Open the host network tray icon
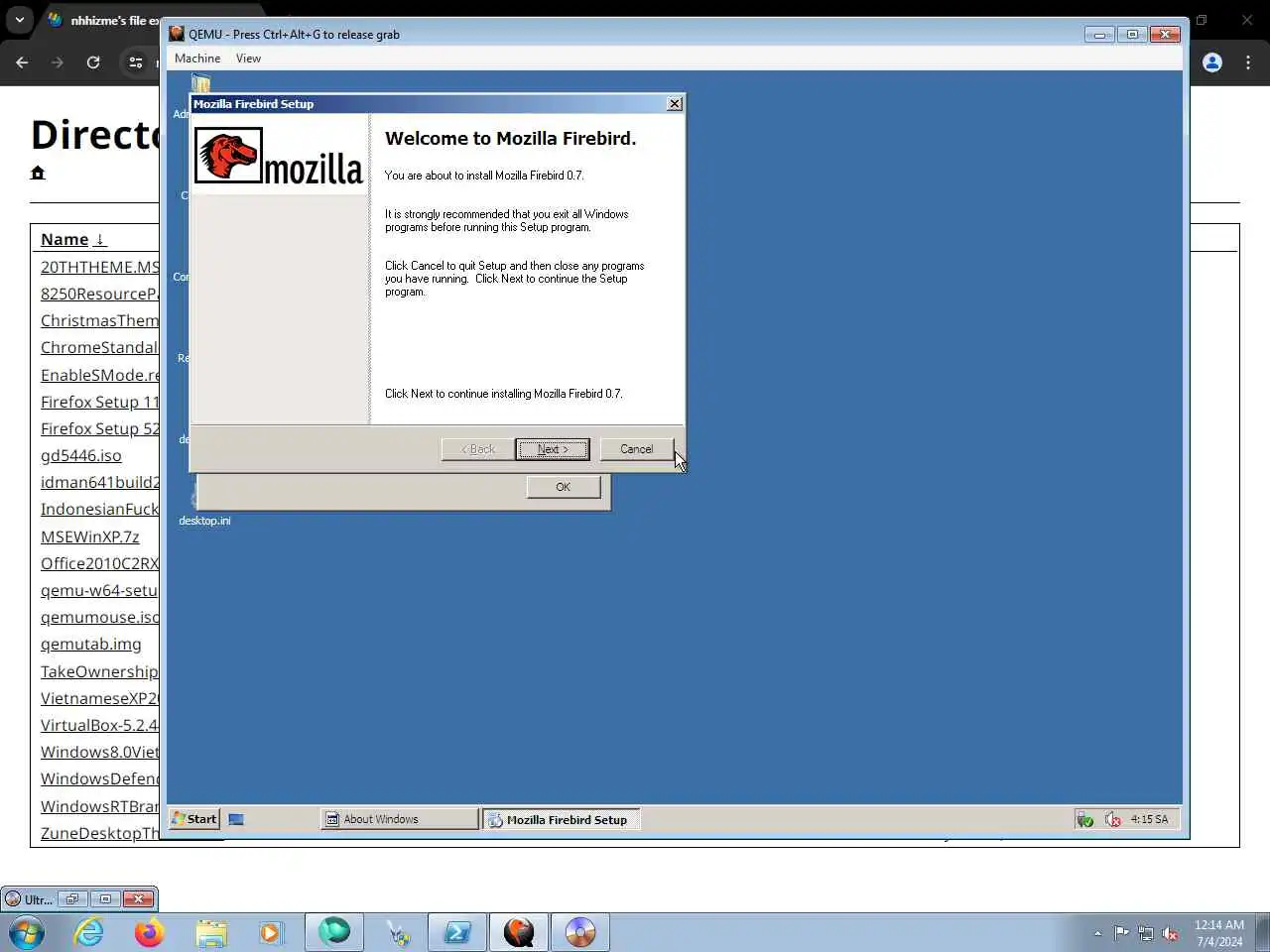 point(1146,933)
